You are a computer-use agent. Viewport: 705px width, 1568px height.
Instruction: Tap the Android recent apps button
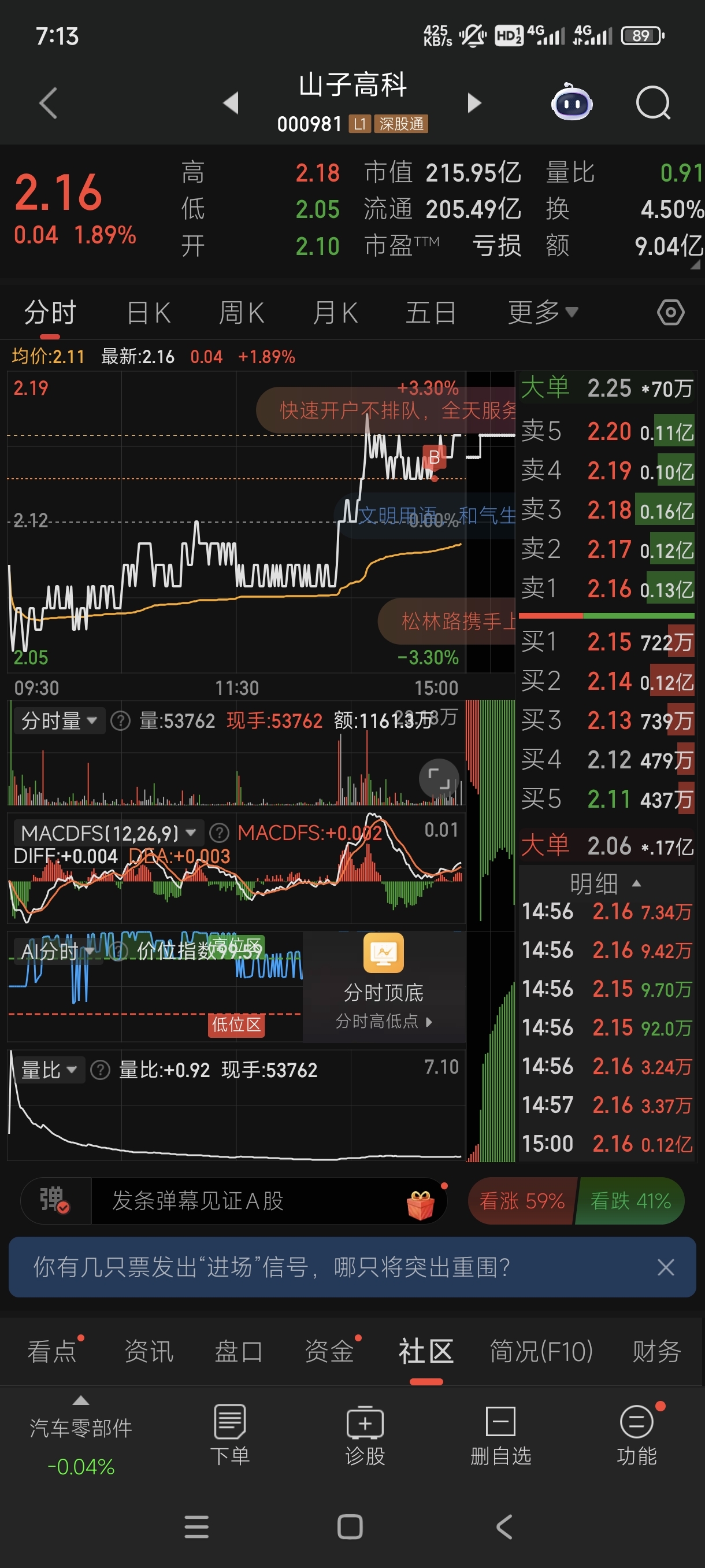point(196,1526)
